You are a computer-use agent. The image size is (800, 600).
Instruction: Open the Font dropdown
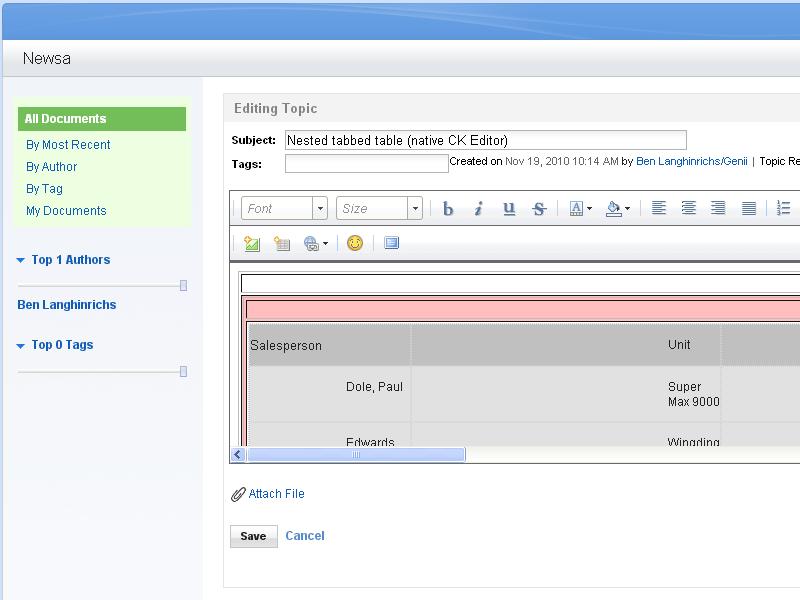tap(284, 209)
